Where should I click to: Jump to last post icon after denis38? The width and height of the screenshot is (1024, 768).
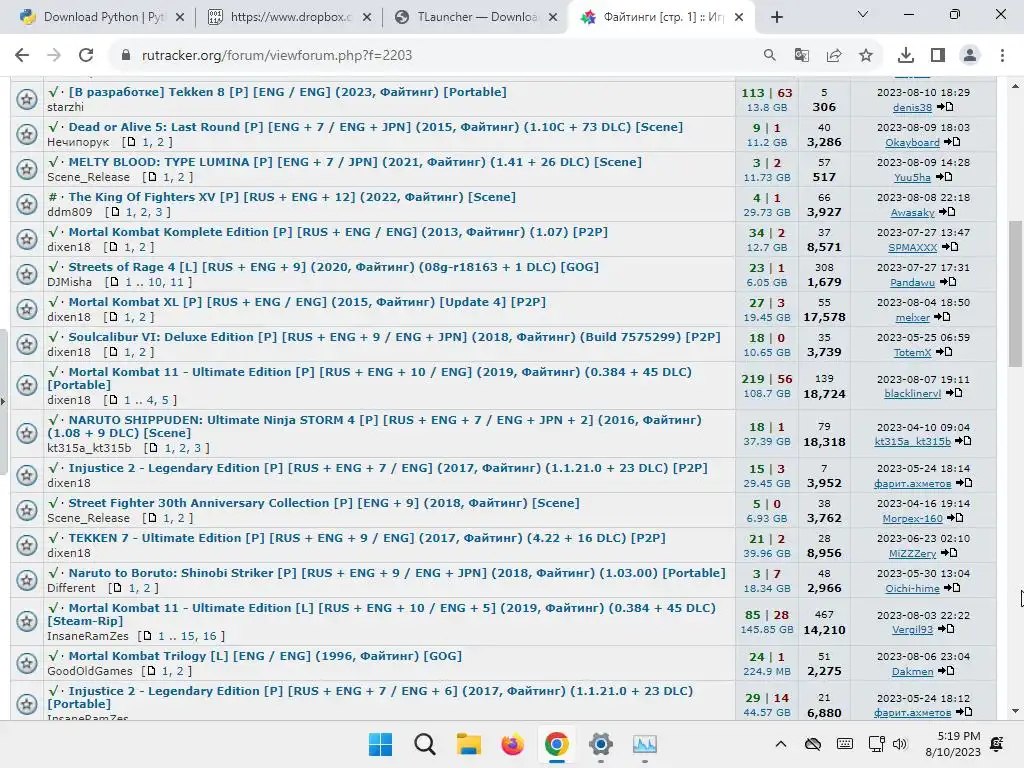[945, 107]
